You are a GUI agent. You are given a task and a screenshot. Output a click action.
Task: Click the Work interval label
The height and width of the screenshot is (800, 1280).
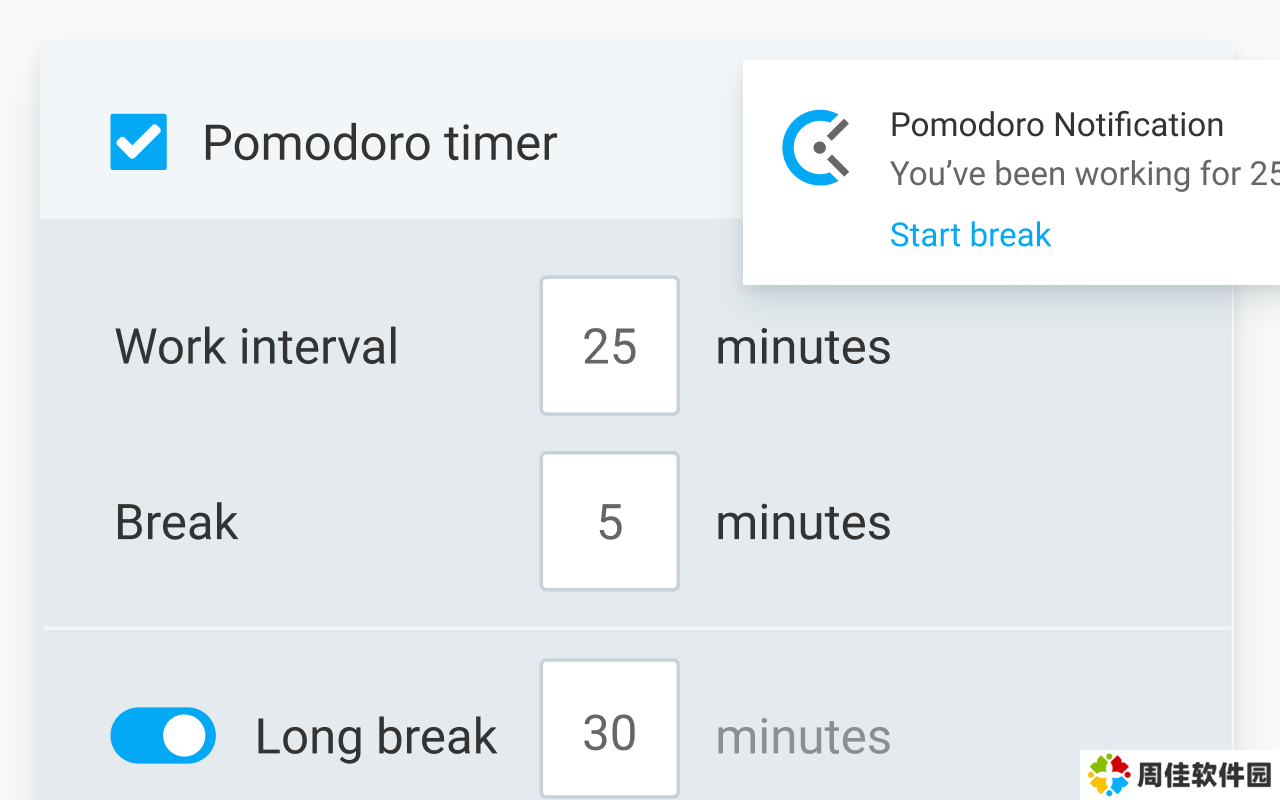point(257,347)
